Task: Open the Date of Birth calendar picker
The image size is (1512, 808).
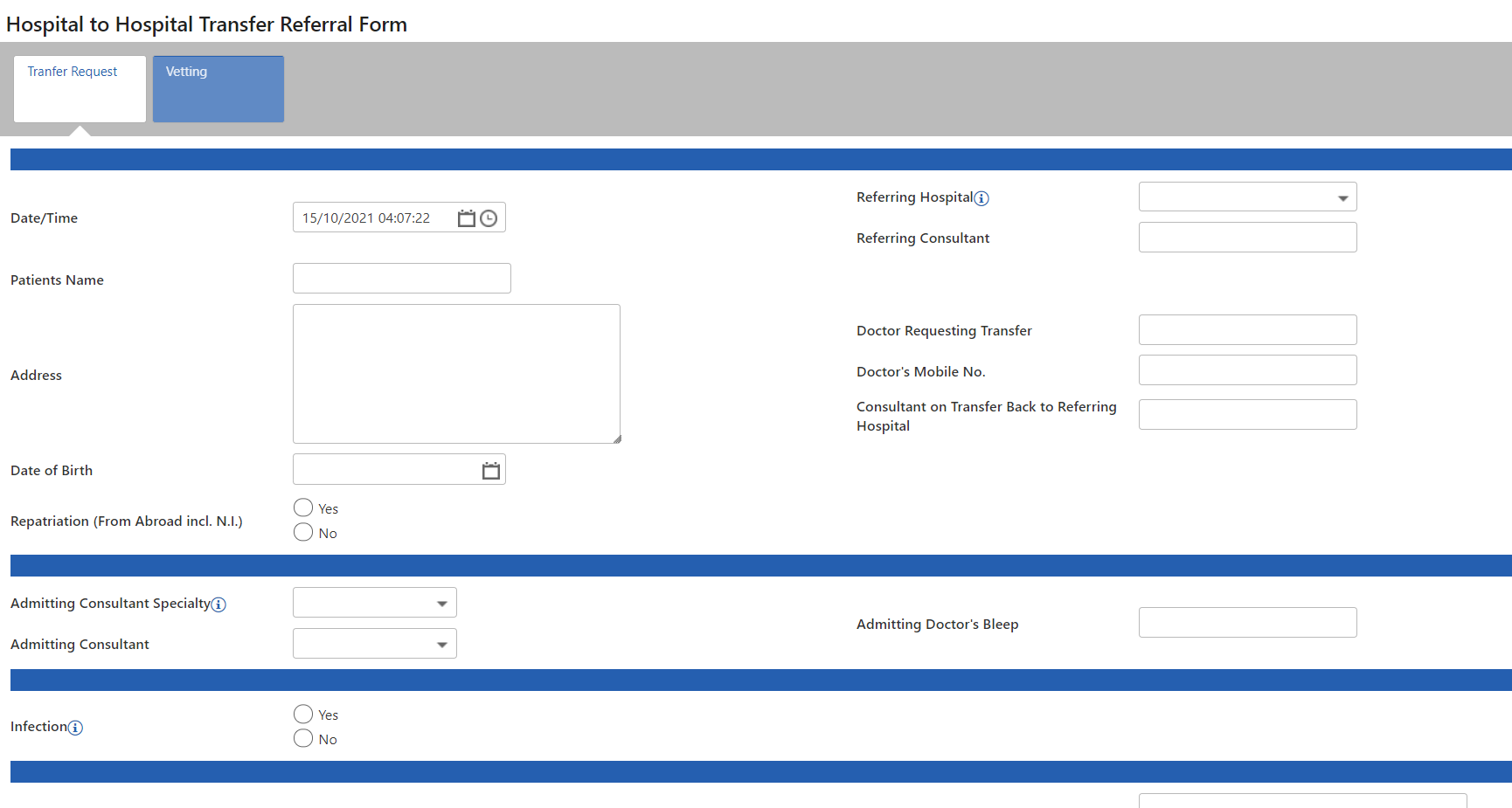Action: pos(489,469)
